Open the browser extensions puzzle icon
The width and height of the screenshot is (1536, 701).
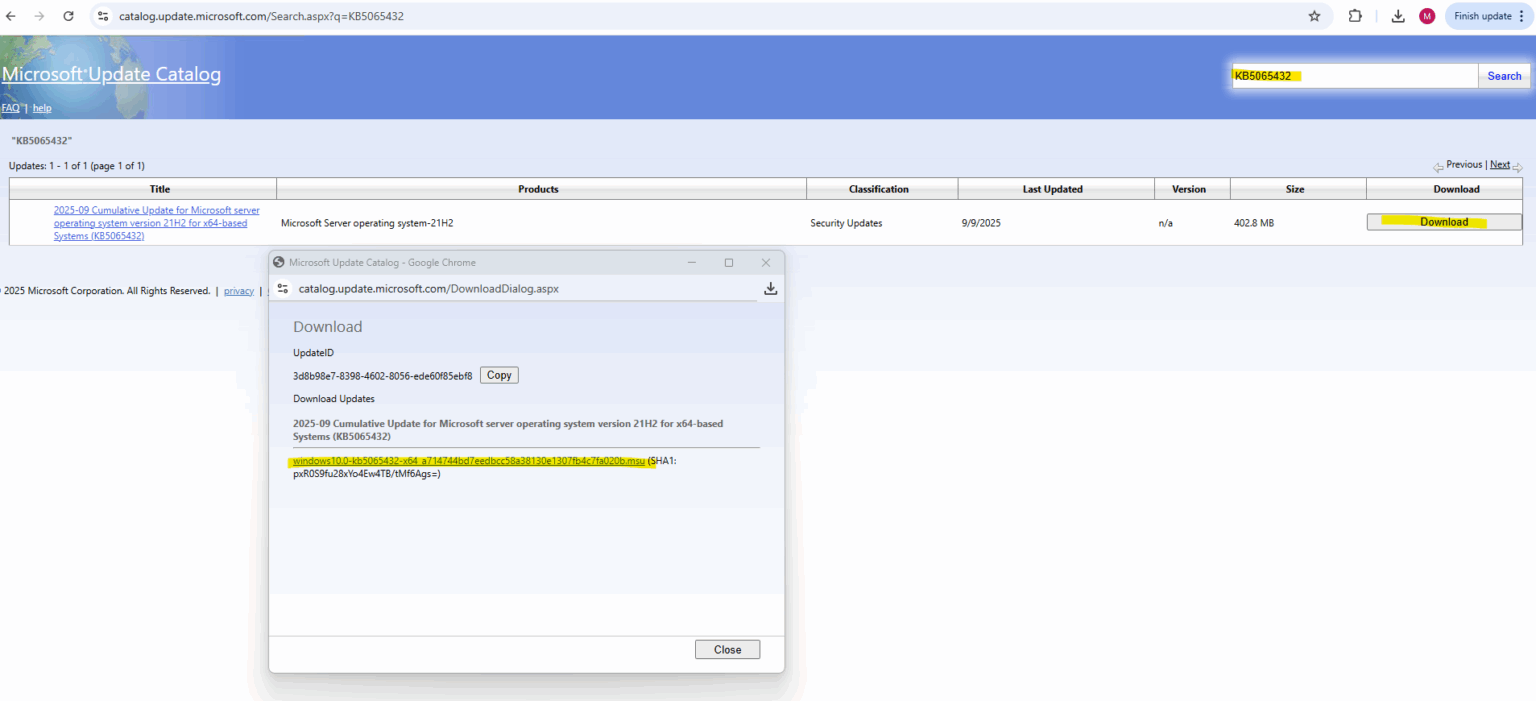(x=1355, y=16)
